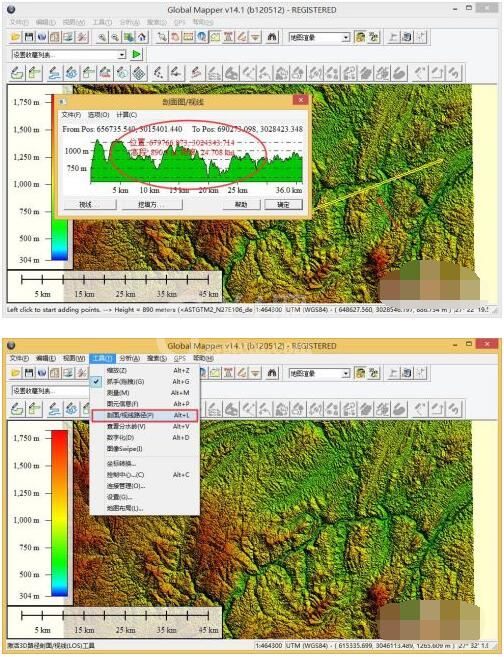Open the shader dropdown in the lower window toolbar
This screenshot has width=504, height=657.
coord(319,373)
